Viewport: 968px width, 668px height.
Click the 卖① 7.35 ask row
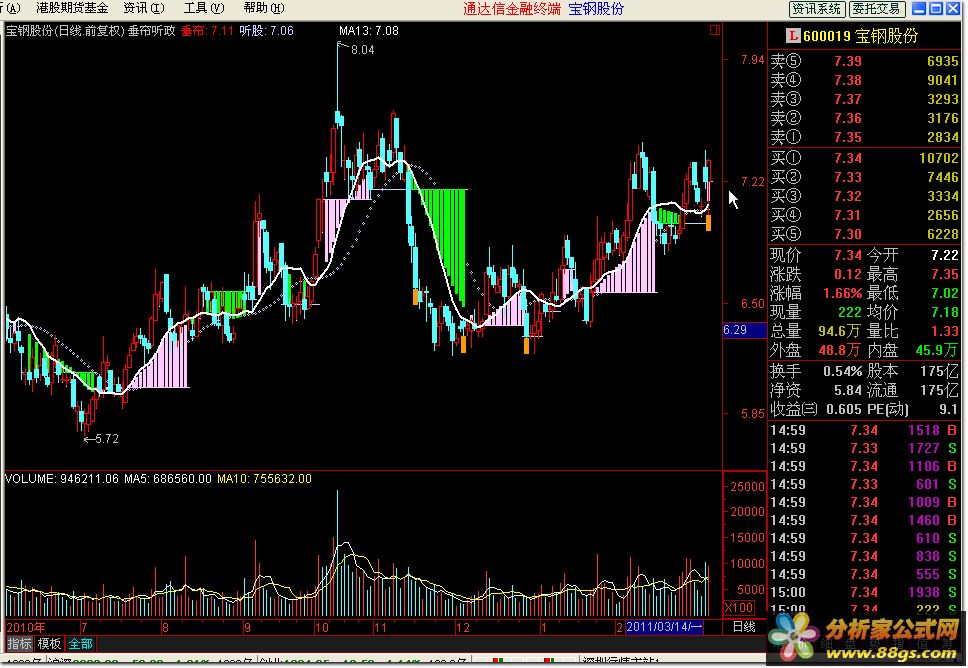[x=864, y=137]
